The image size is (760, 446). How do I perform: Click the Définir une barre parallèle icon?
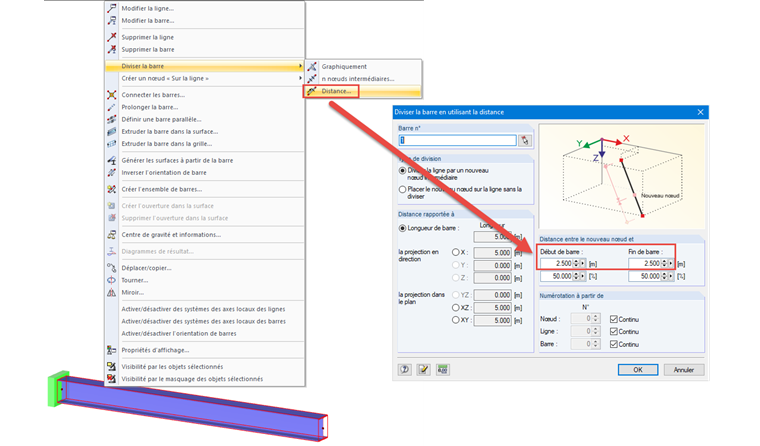[112, 119]
